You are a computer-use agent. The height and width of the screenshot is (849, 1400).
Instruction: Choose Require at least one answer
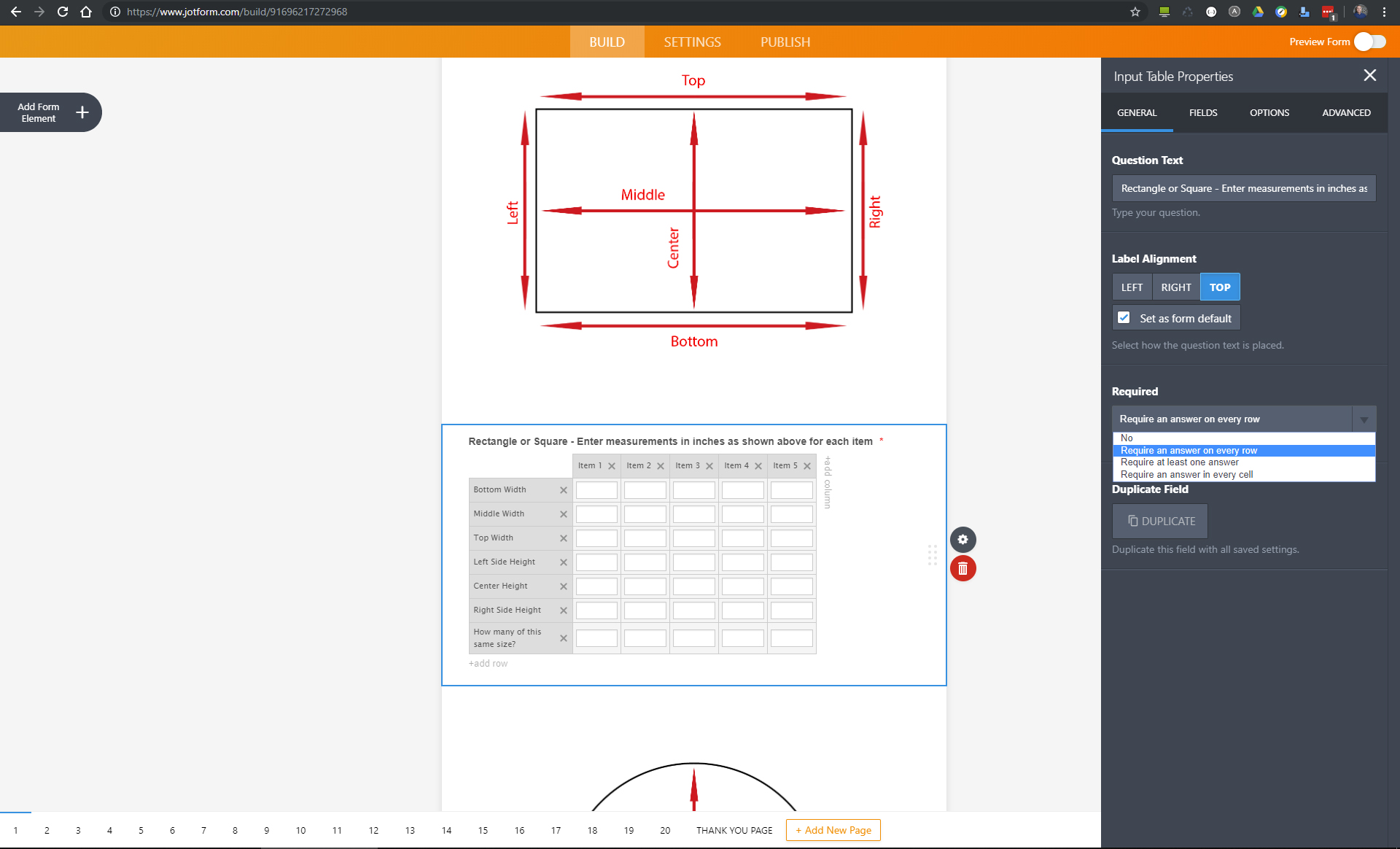(1179, 462)
